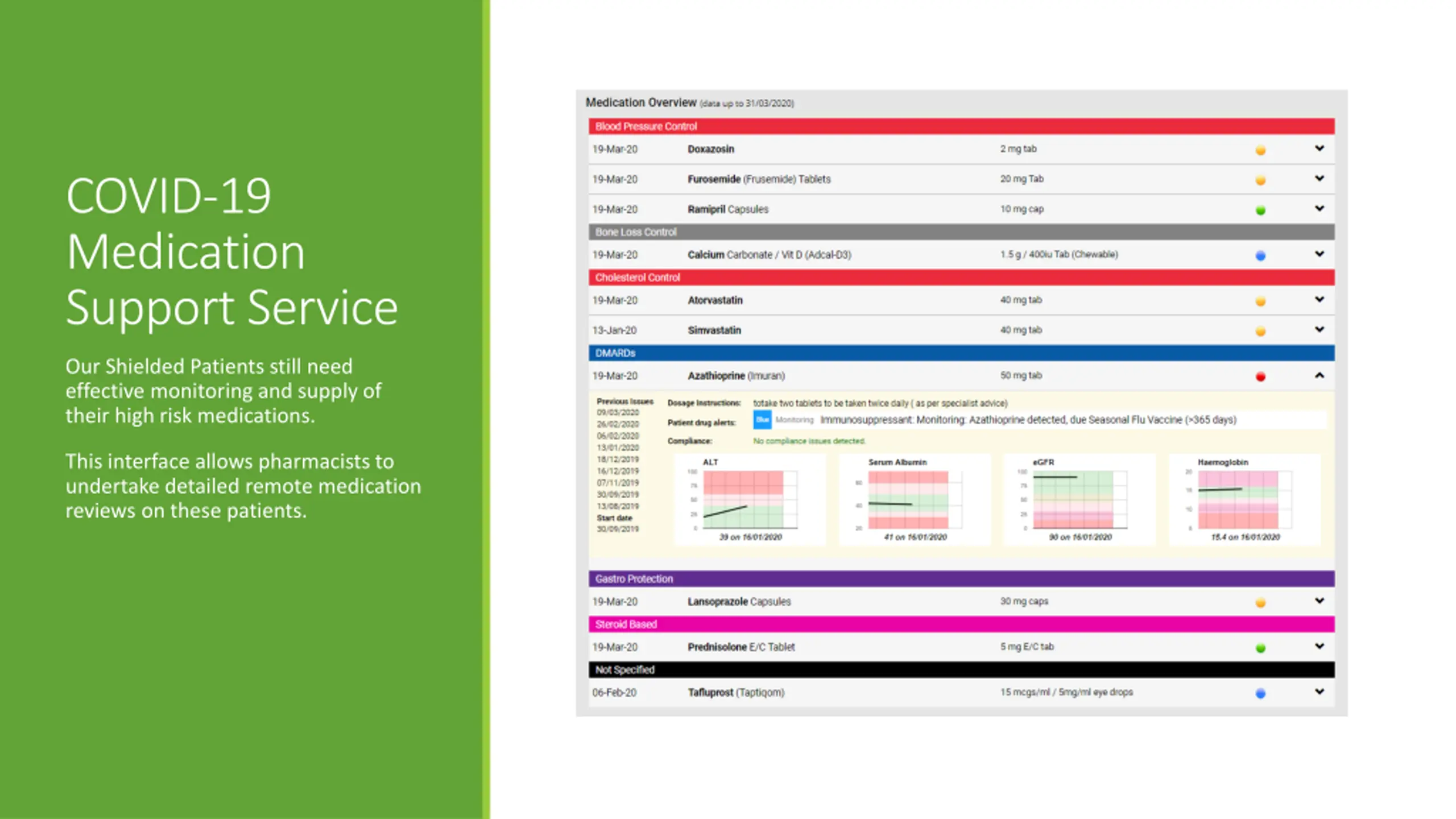Select the DMARDs category header
1456x819 pixels.
click(x=961, y=353)
